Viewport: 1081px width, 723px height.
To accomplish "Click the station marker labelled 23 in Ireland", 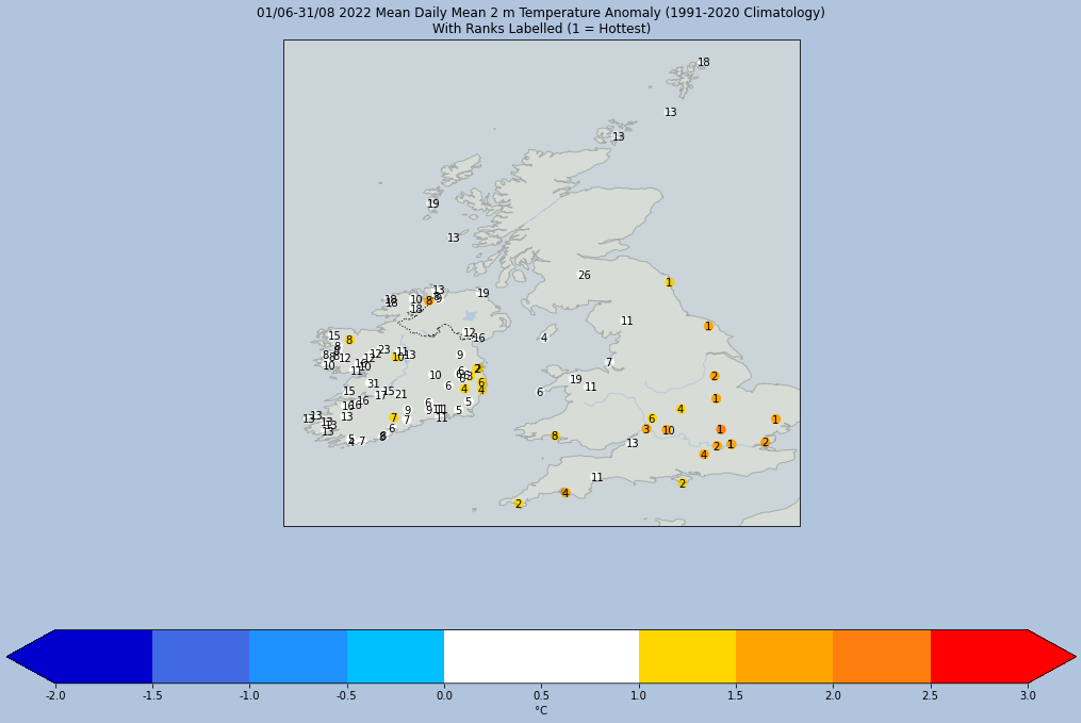I will click(384, 349).
